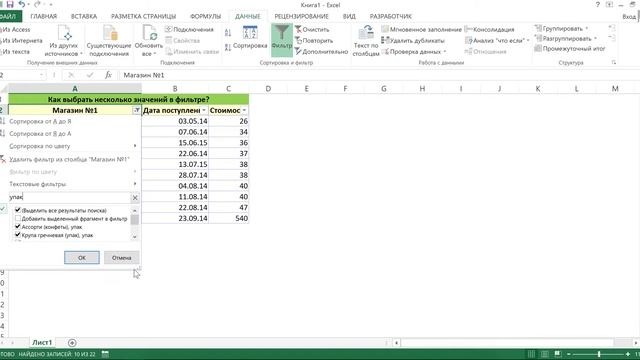The height and width of the screenshot is (360, 640).
Task: Click insert function fx button
Action: pyautogui.click(x=108, y=75)
